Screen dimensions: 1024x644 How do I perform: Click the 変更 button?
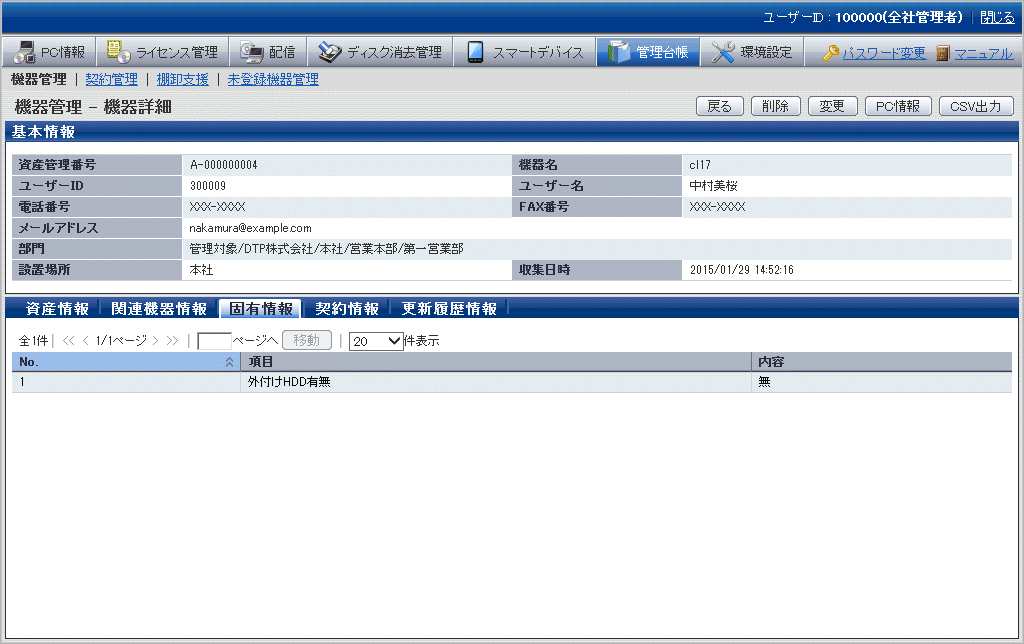[x=833, y=106]
